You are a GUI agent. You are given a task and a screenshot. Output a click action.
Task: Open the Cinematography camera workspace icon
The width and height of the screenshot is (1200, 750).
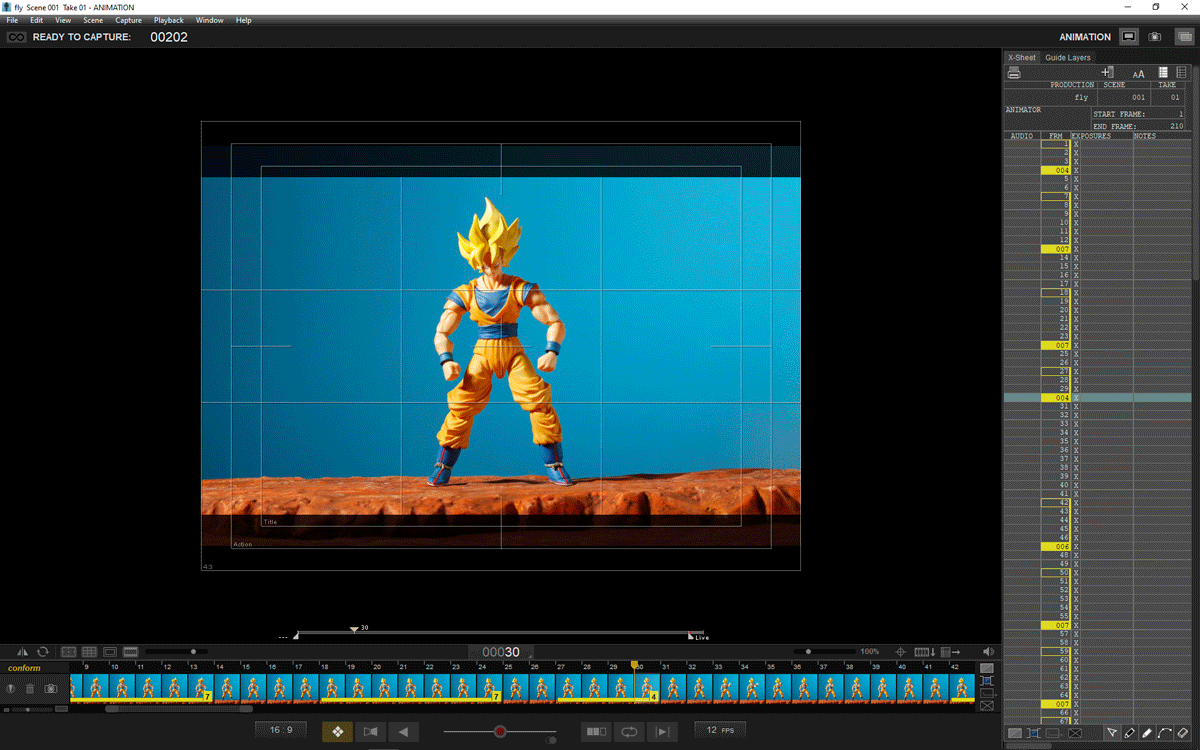pyautogui.click(x=1155, y=37)
